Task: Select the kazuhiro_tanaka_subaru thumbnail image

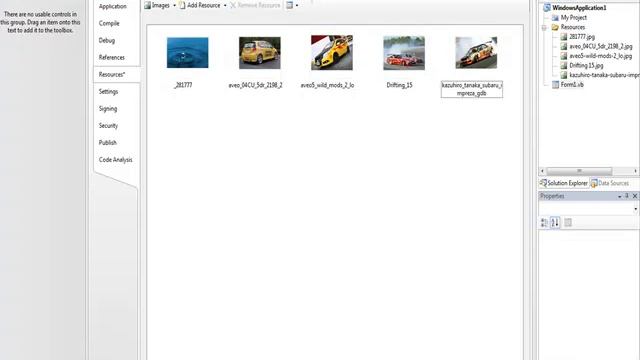Action: pos(476,53)
